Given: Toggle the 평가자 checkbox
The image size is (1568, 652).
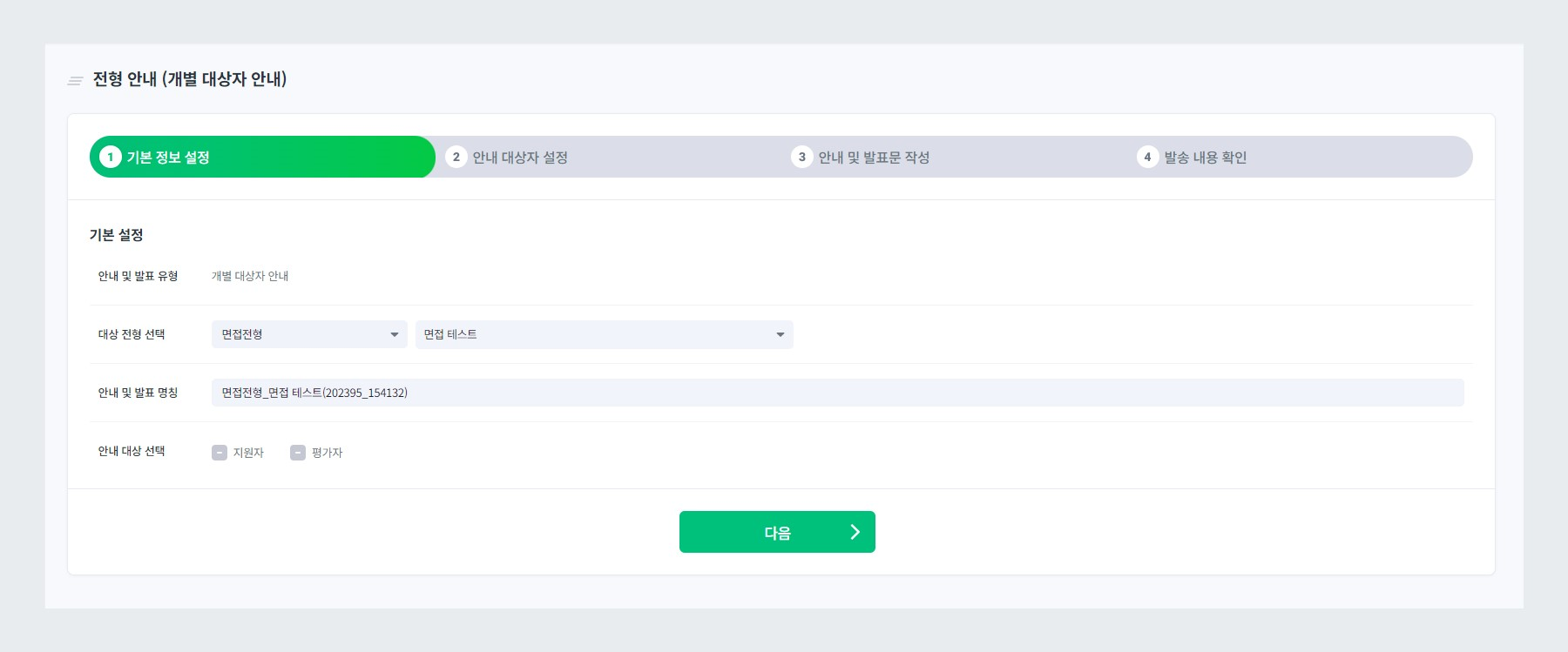Looking at the screenshot, I should (x=298, y=453).
